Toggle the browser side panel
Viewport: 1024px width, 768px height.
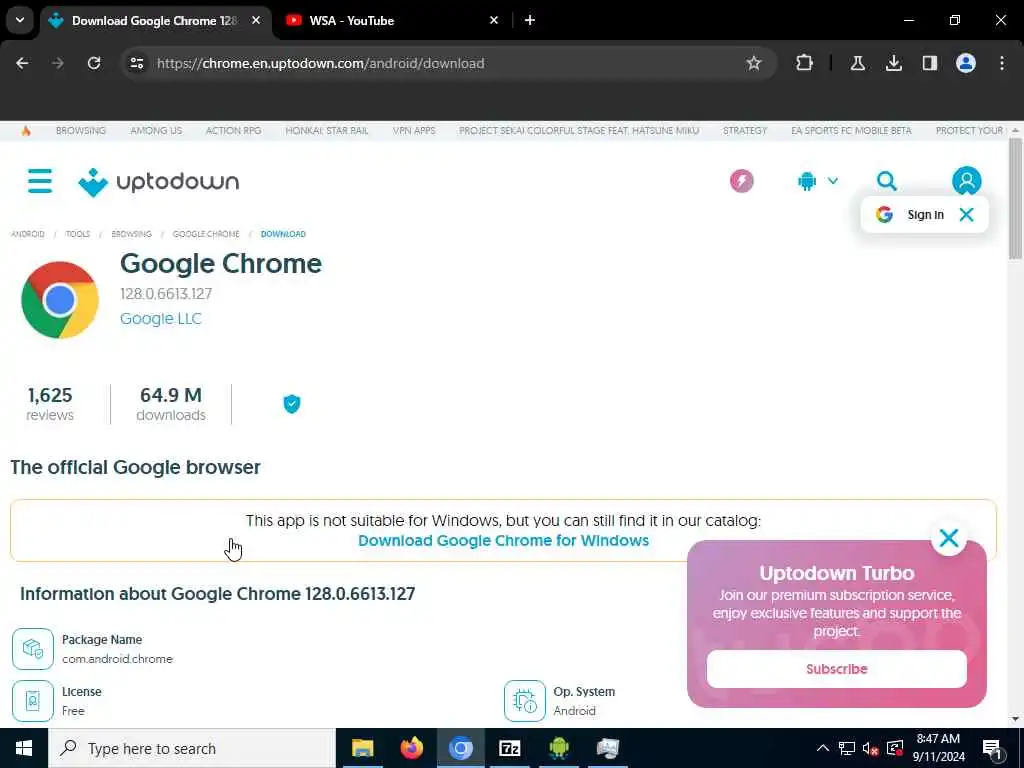click(x=929, y=63)
